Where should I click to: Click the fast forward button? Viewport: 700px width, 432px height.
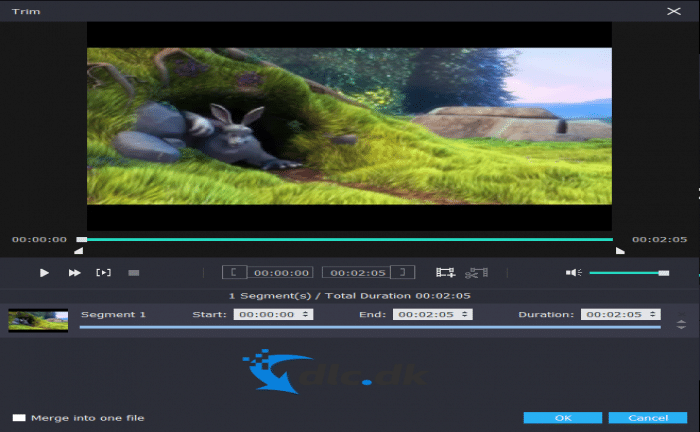coord(74,272)
